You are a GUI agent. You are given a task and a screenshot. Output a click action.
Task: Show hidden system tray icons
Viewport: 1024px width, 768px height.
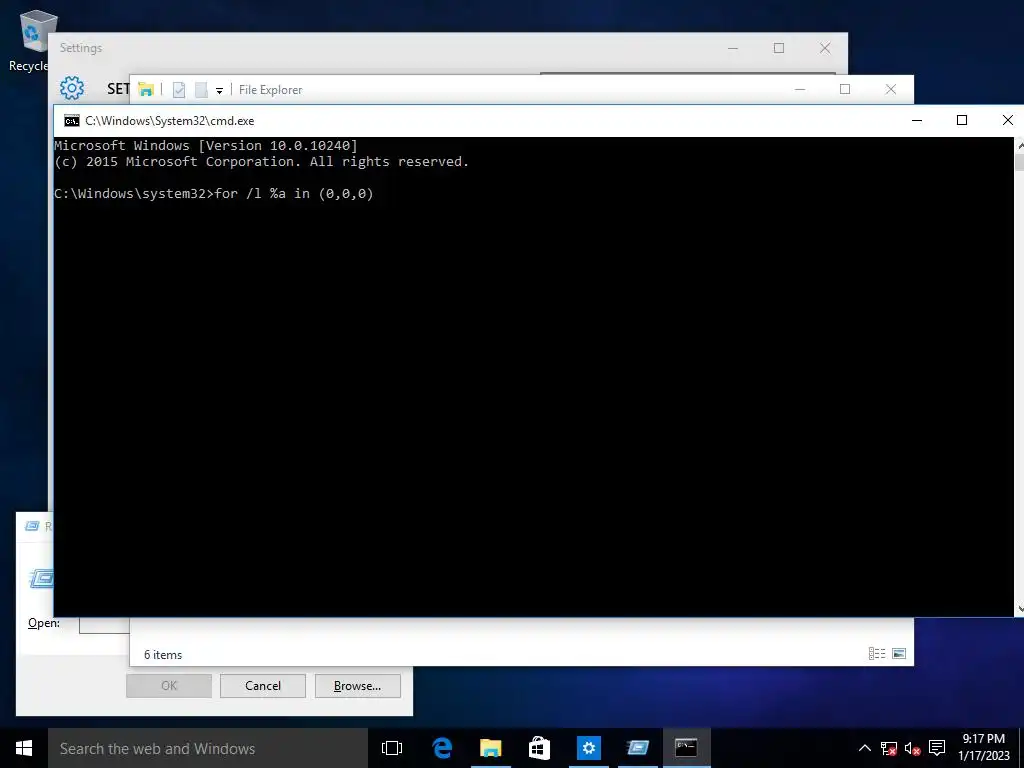coord(864,748)
